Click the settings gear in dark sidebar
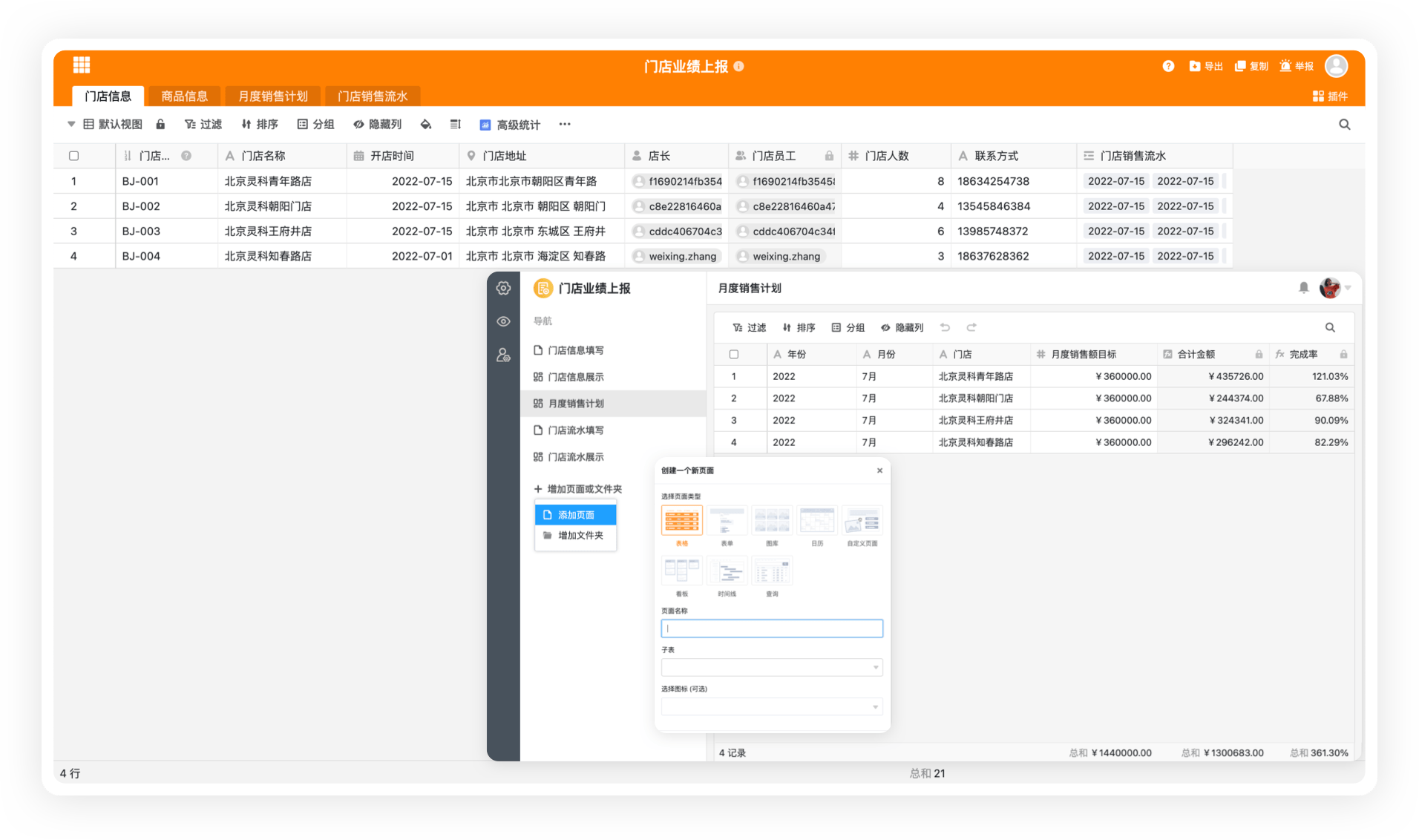This screenshot has height=840, width=1419. pos(503,289)
